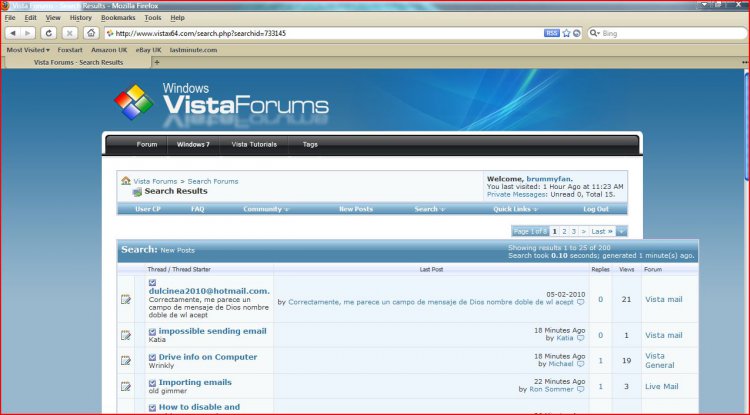Stop loading with the X button
Viewport: 750px width, 415px height.
click(69, 33)
